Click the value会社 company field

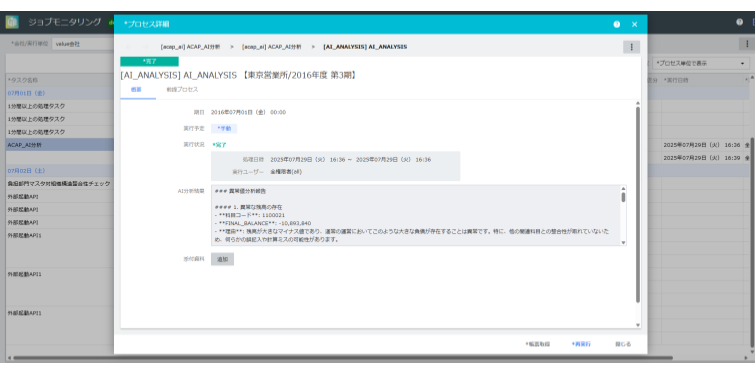coord(83,44)
